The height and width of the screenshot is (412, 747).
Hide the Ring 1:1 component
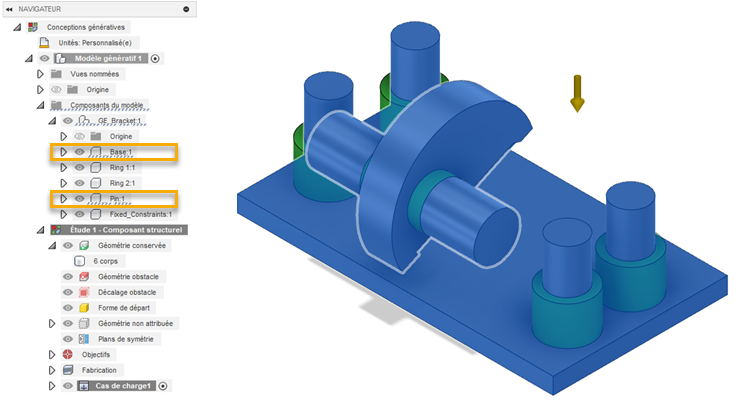pyautogui.click(x=80, y=168)
